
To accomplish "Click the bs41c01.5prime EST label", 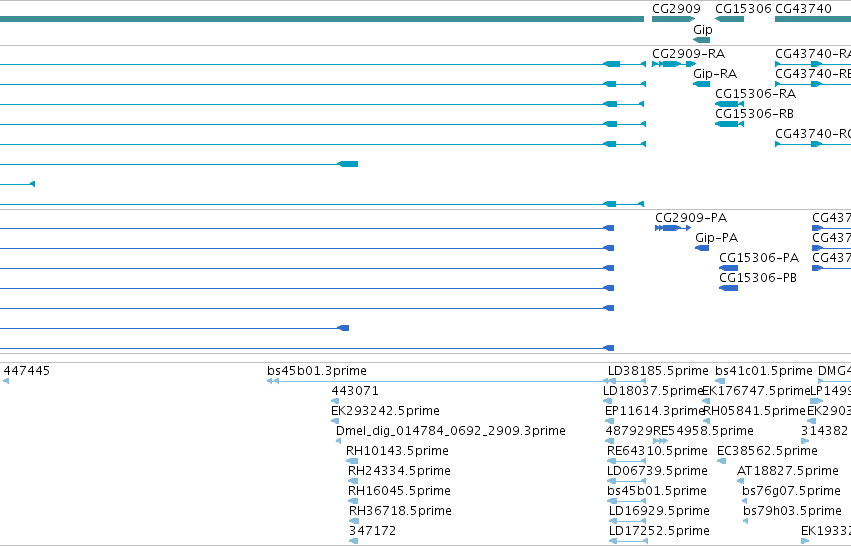I will coord(764,371).
